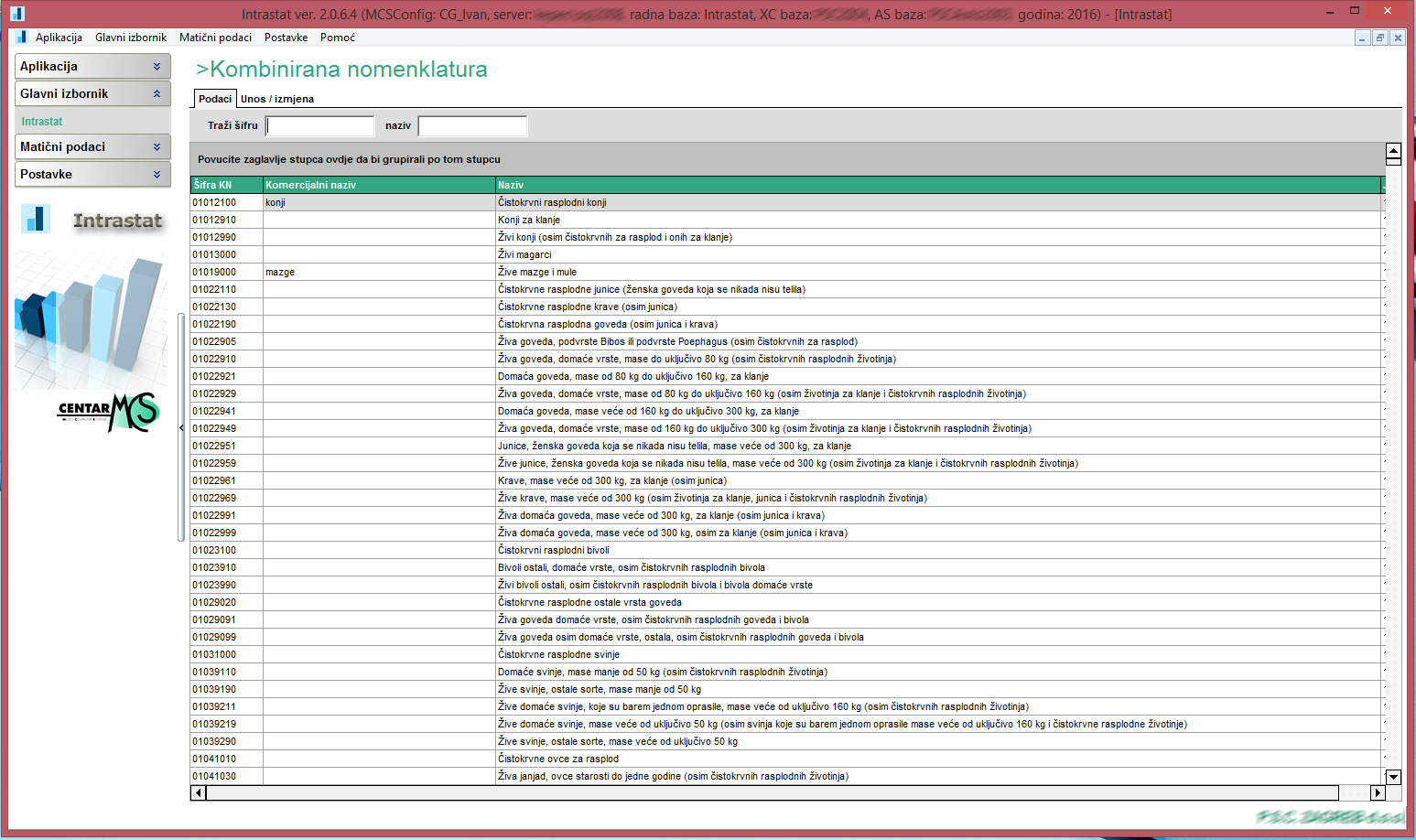Viewport: 1416px width, 840px height.
Task: Collapse the Glavni izbornik sidebar panel
Action: (x=92, y=93)
